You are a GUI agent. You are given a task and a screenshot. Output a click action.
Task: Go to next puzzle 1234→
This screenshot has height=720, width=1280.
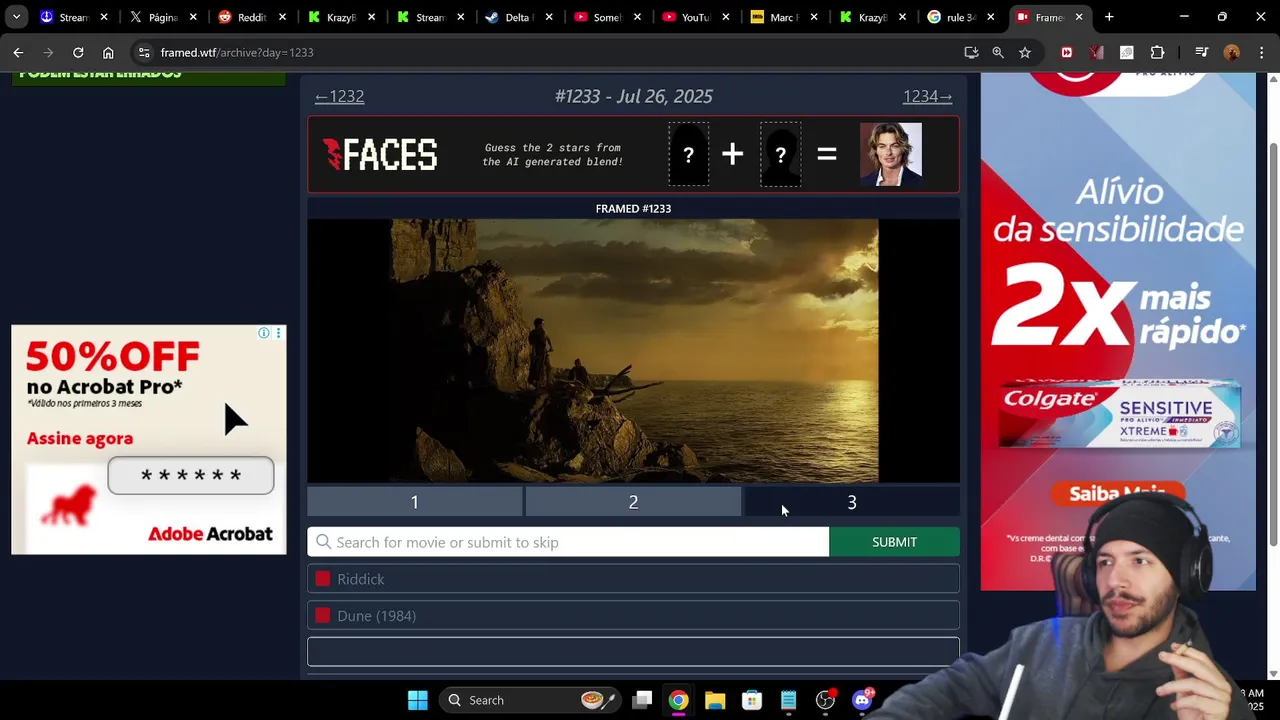click(927, 96)
